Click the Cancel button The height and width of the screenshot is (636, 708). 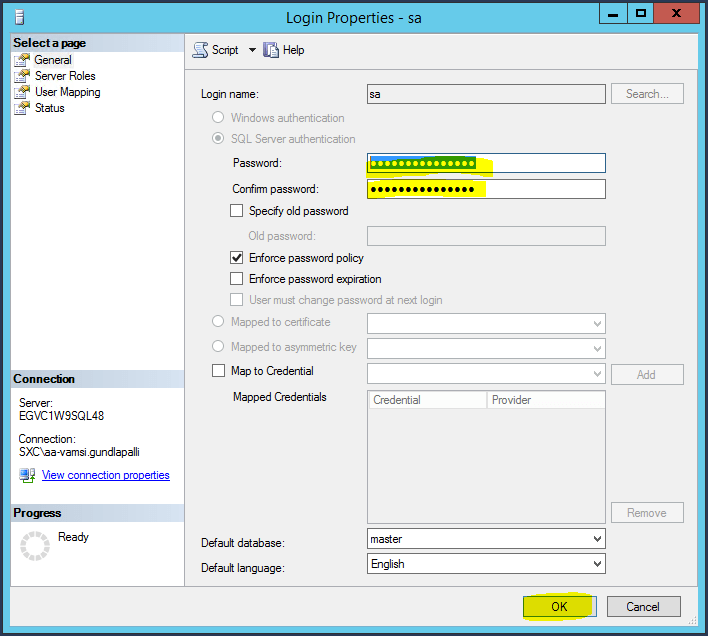642,606
